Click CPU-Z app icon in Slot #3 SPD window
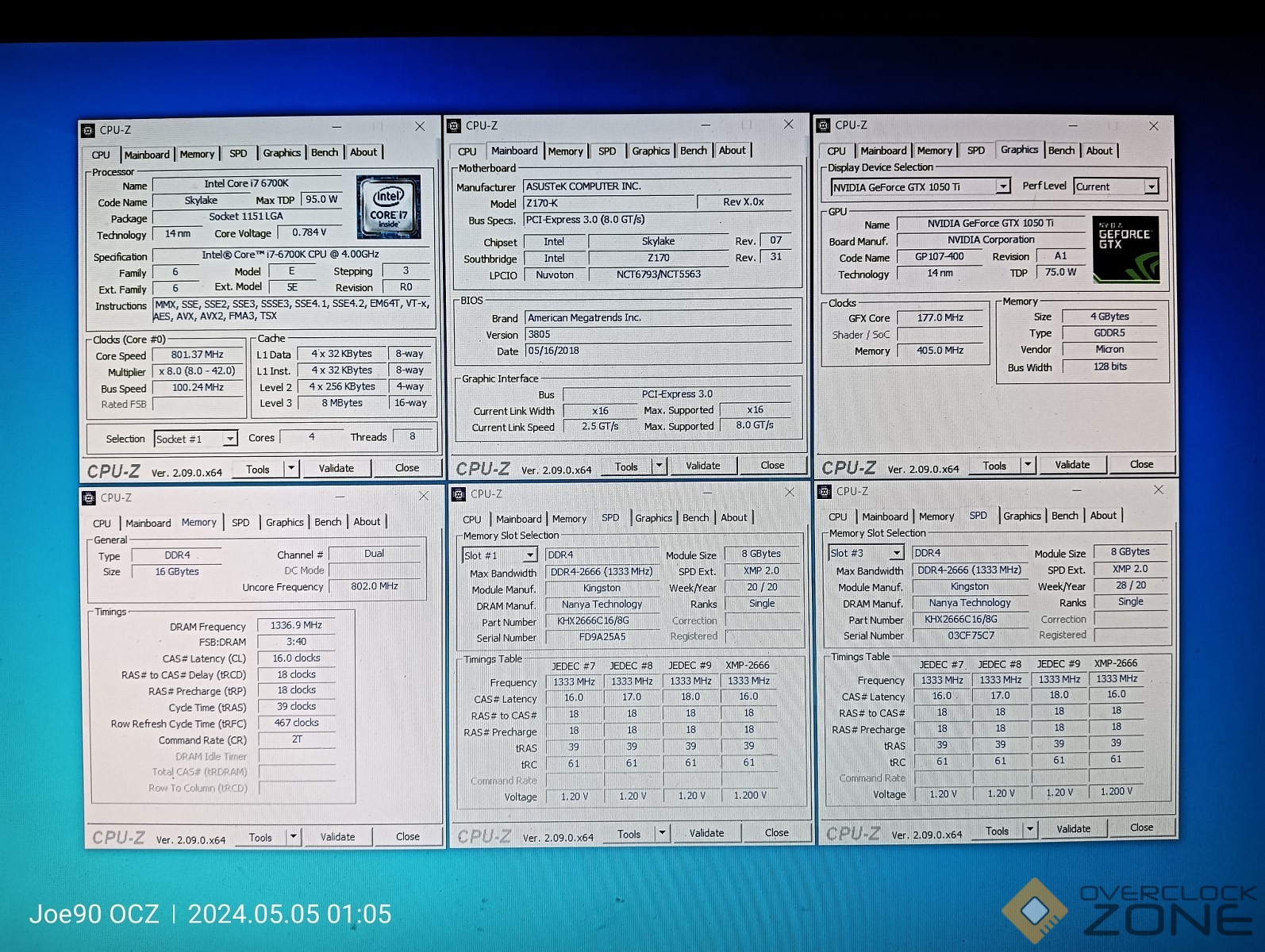Image resolution: width=1265 pixels, height=952 pixels. 824,491
